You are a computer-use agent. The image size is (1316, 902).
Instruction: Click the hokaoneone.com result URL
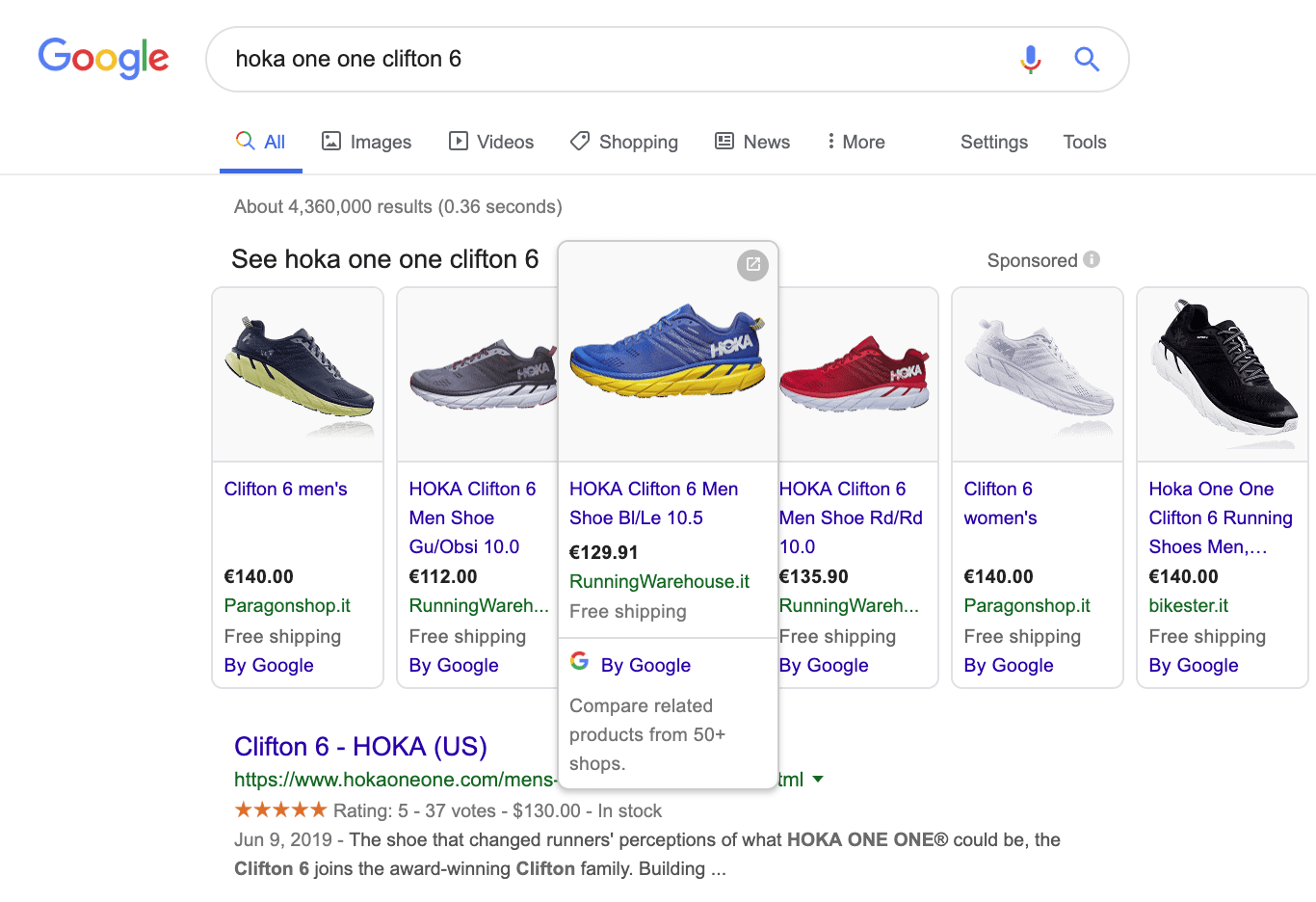click(395, 779)
